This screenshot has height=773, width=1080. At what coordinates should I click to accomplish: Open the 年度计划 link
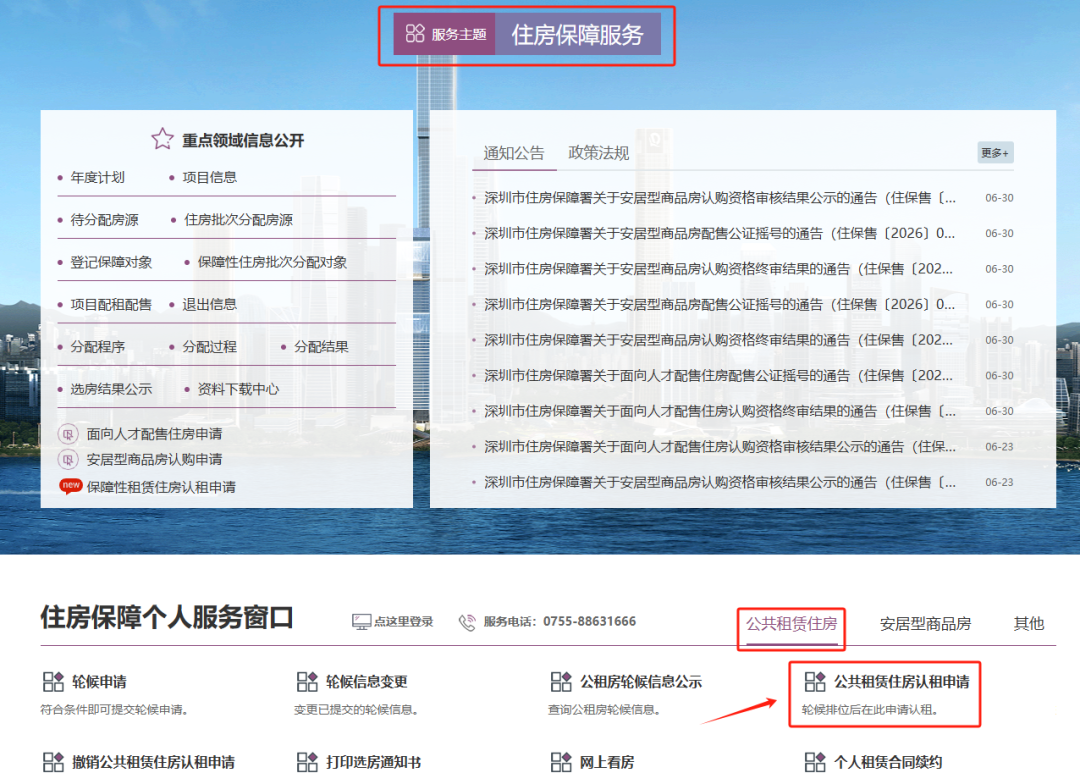(x=97, y=177)
